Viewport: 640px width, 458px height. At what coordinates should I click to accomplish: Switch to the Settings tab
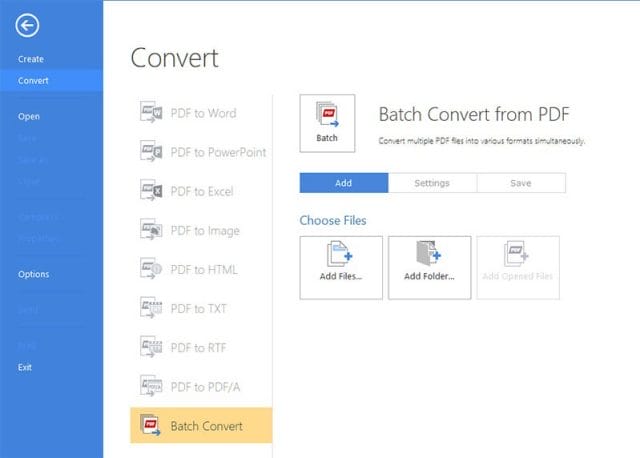tap(432, 183)
